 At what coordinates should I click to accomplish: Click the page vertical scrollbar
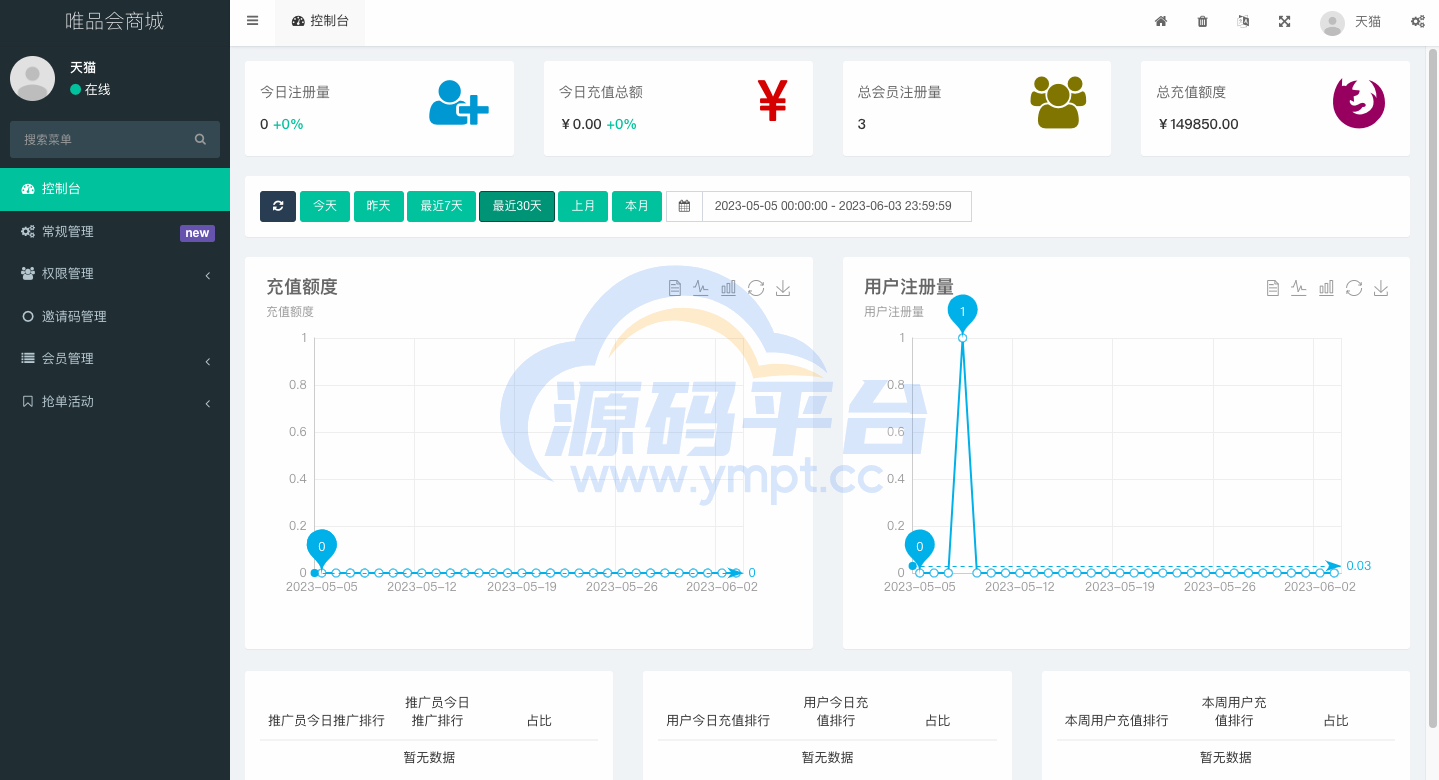tap(1432, 388)
